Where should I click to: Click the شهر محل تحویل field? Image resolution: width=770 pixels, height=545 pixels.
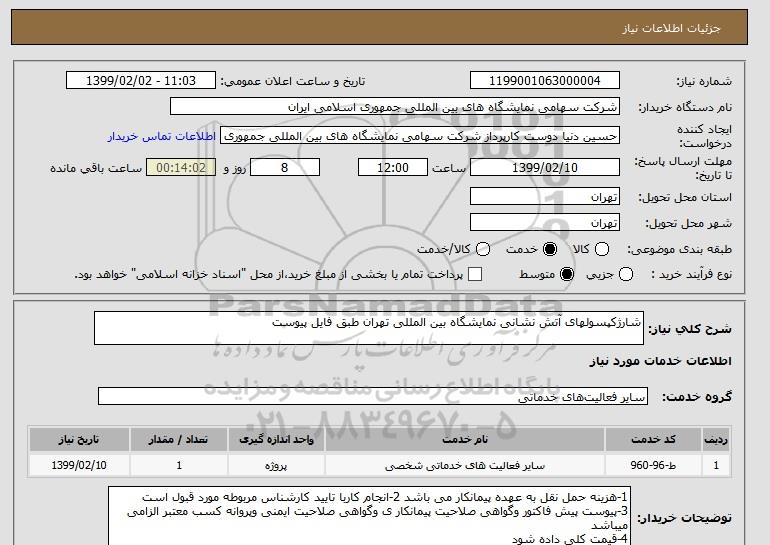(545, 222)
